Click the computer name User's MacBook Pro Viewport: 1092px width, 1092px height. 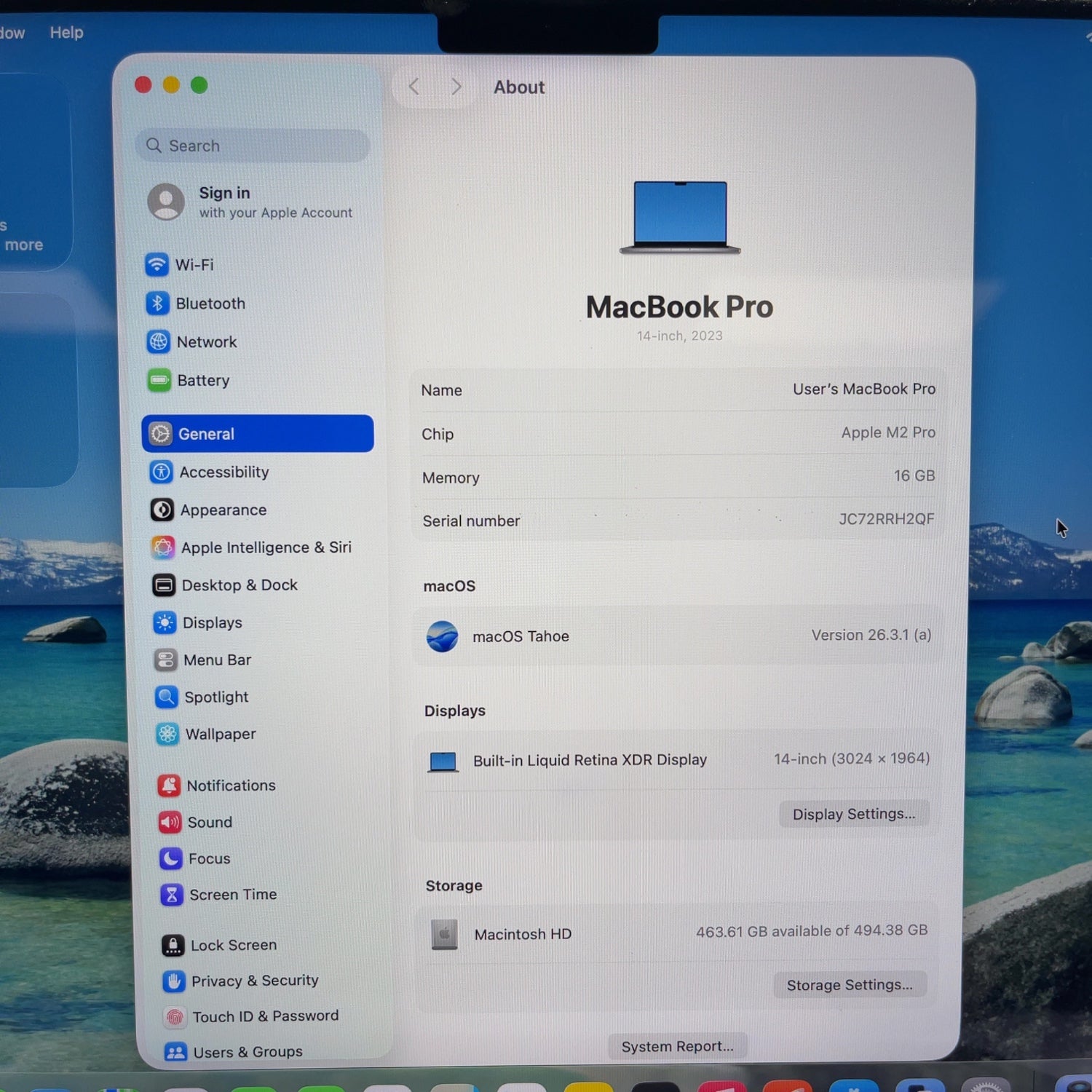[864, 389]
